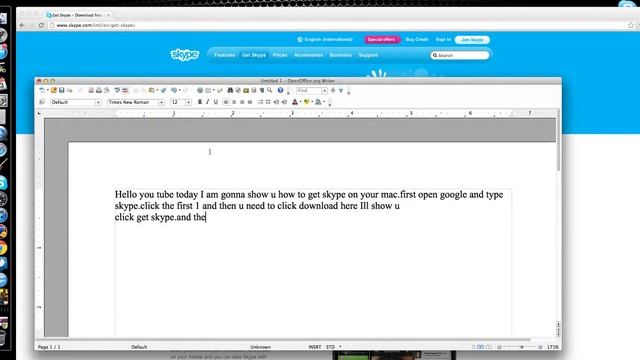Click the Special offers button
The image size is (640, 360).
pos(381,40)
